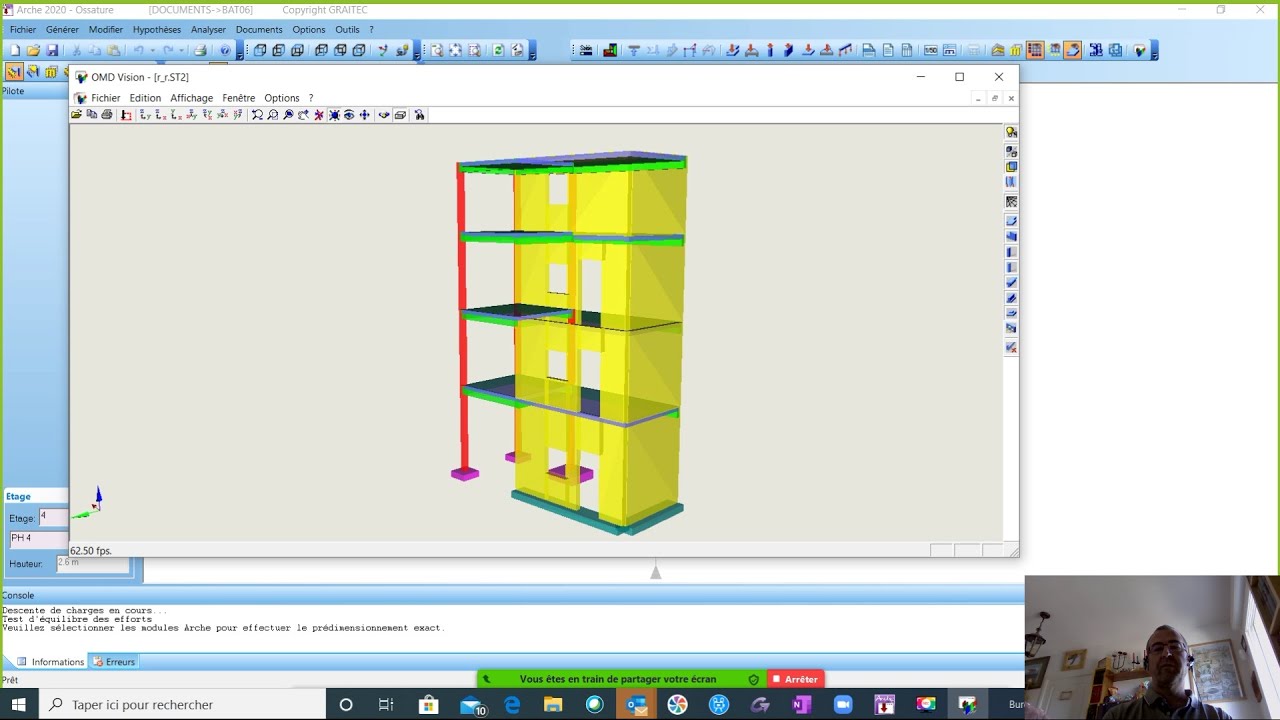Image resolution: width=1280 pixels, height=720 pixels.
Task: Click the New document icon in Arche toolbar
Action: [15, 50]
